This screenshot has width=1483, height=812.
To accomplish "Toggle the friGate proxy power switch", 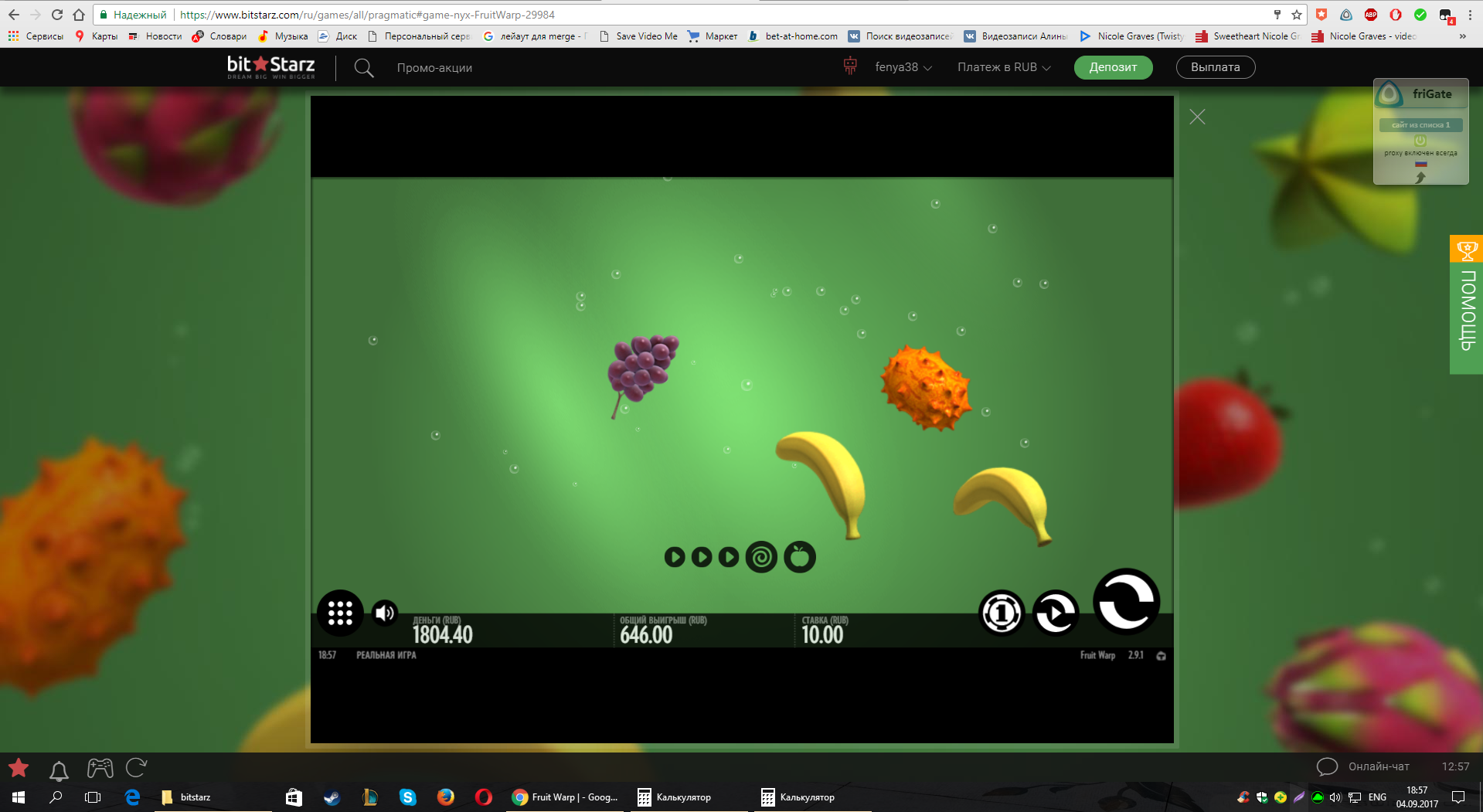I will [1420, 141].
